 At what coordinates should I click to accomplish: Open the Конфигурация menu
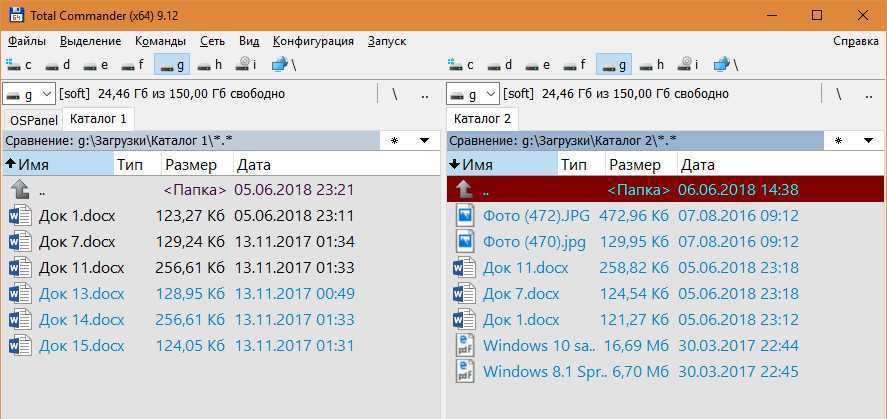pos(313,41)
